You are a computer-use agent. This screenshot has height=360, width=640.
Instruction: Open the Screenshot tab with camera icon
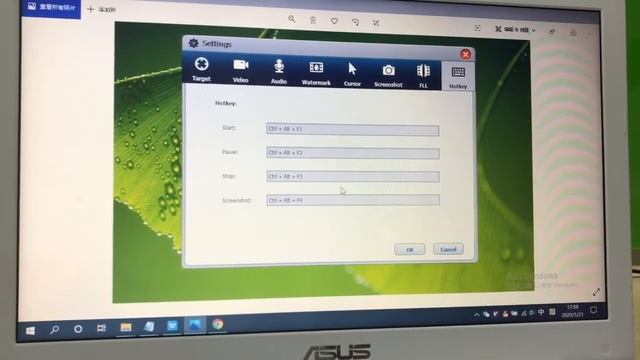point(388,75)
